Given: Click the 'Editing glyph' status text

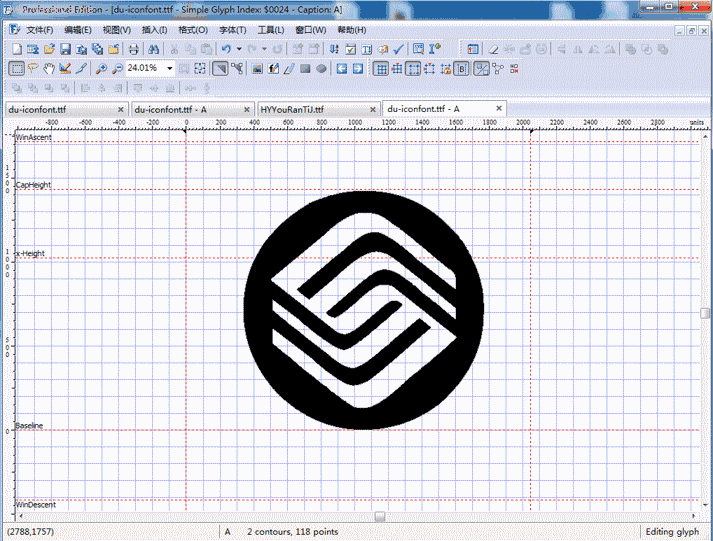Looking at the screenshot, I should tap(672, 531).
